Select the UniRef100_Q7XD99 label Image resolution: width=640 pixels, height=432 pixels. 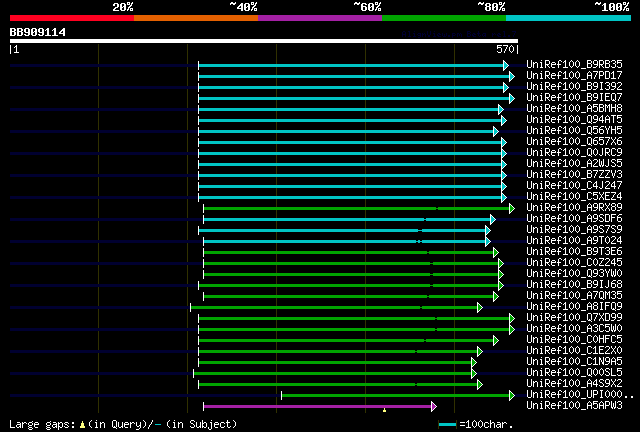click(574, 318)
